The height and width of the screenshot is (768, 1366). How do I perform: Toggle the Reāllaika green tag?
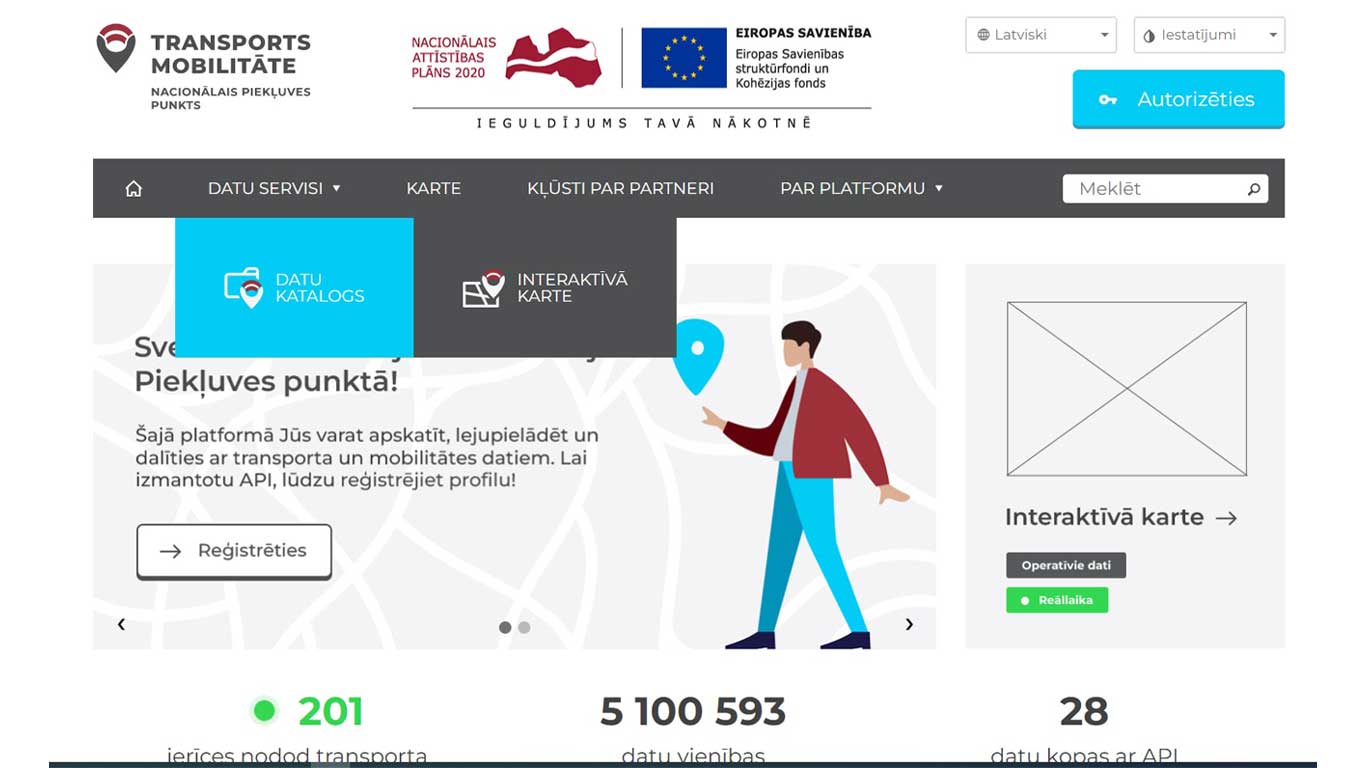[x=1057, y=600]
